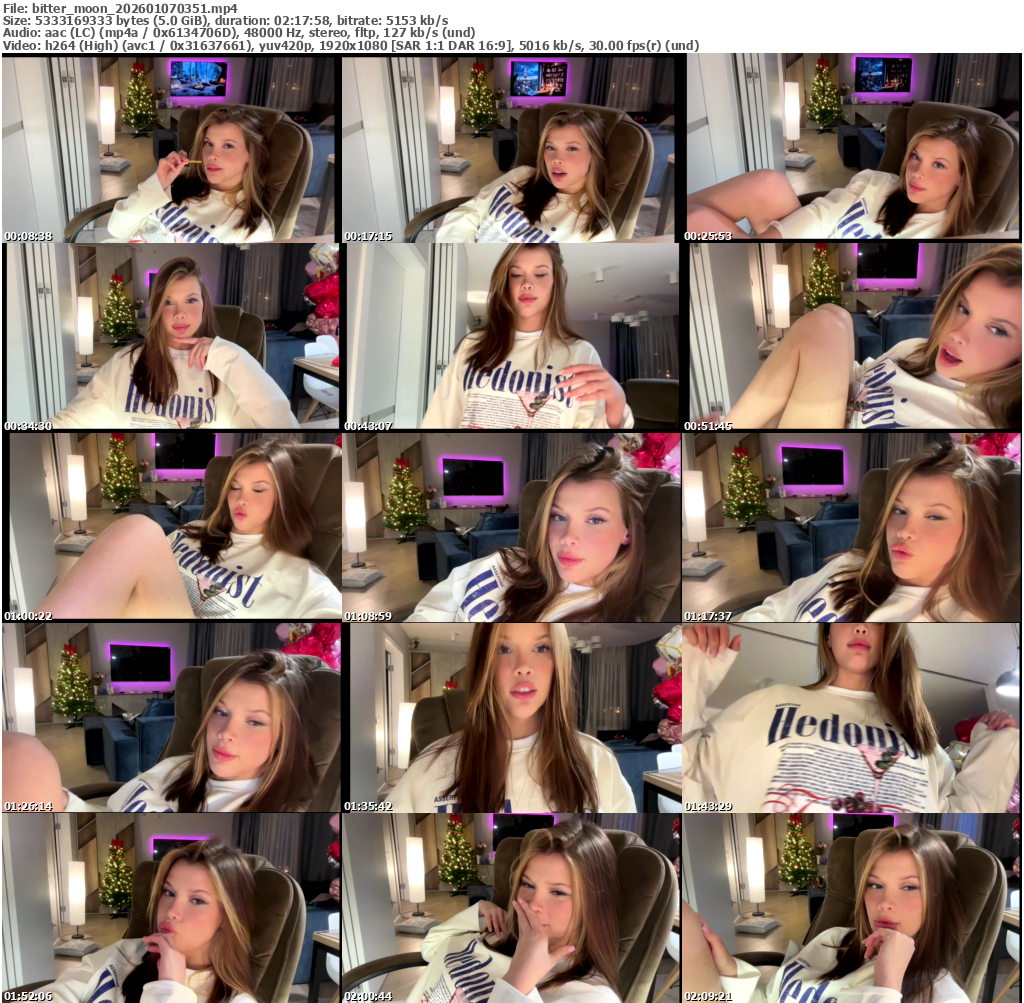
Task: Click the thumbnail timestamped 01:00:22
Action: 170,527
